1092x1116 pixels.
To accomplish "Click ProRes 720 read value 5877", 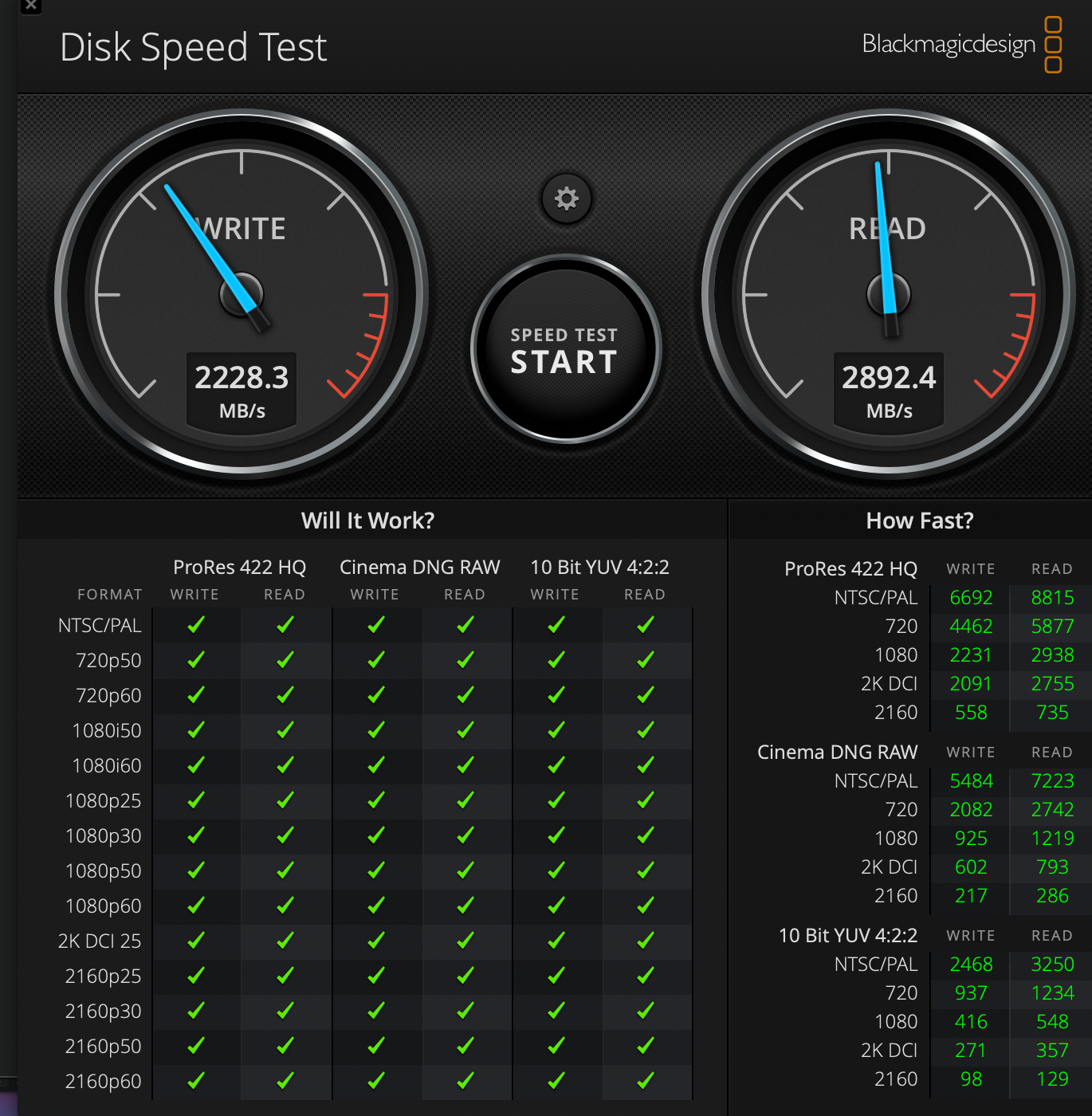I will (x=1053, y=627).
